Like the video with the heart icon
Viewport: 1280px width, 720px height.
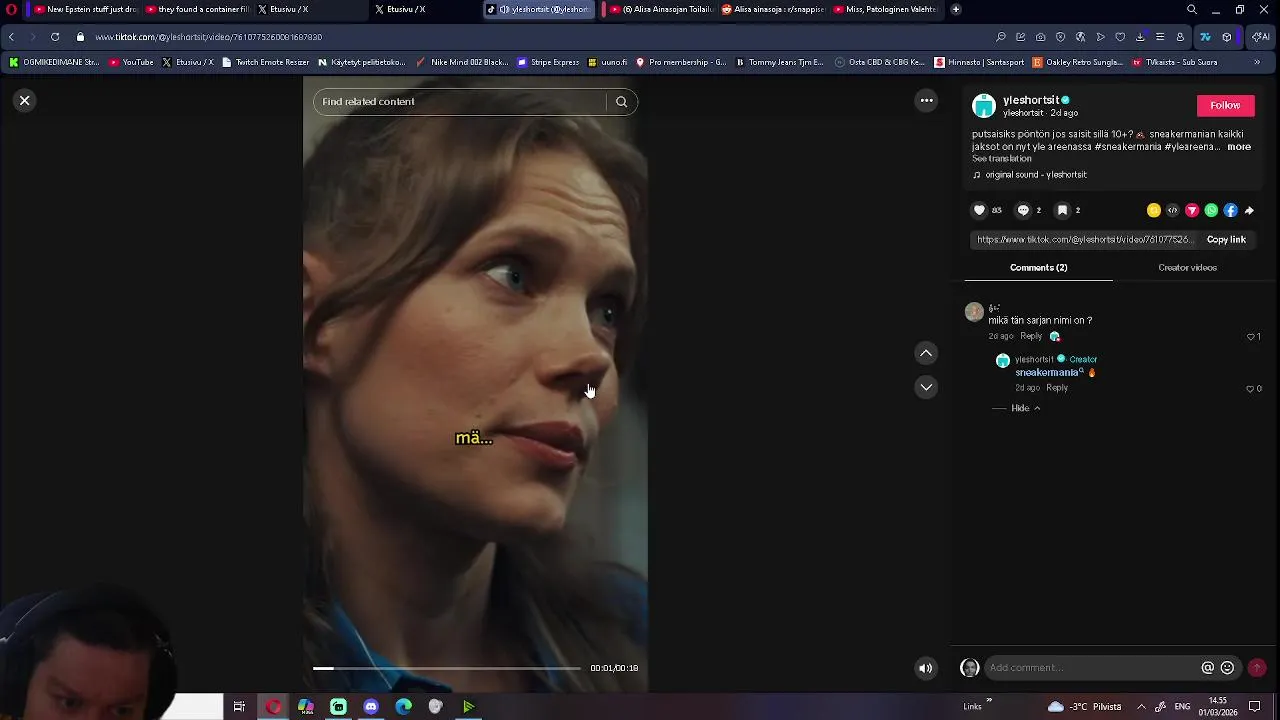pos(979,210)
